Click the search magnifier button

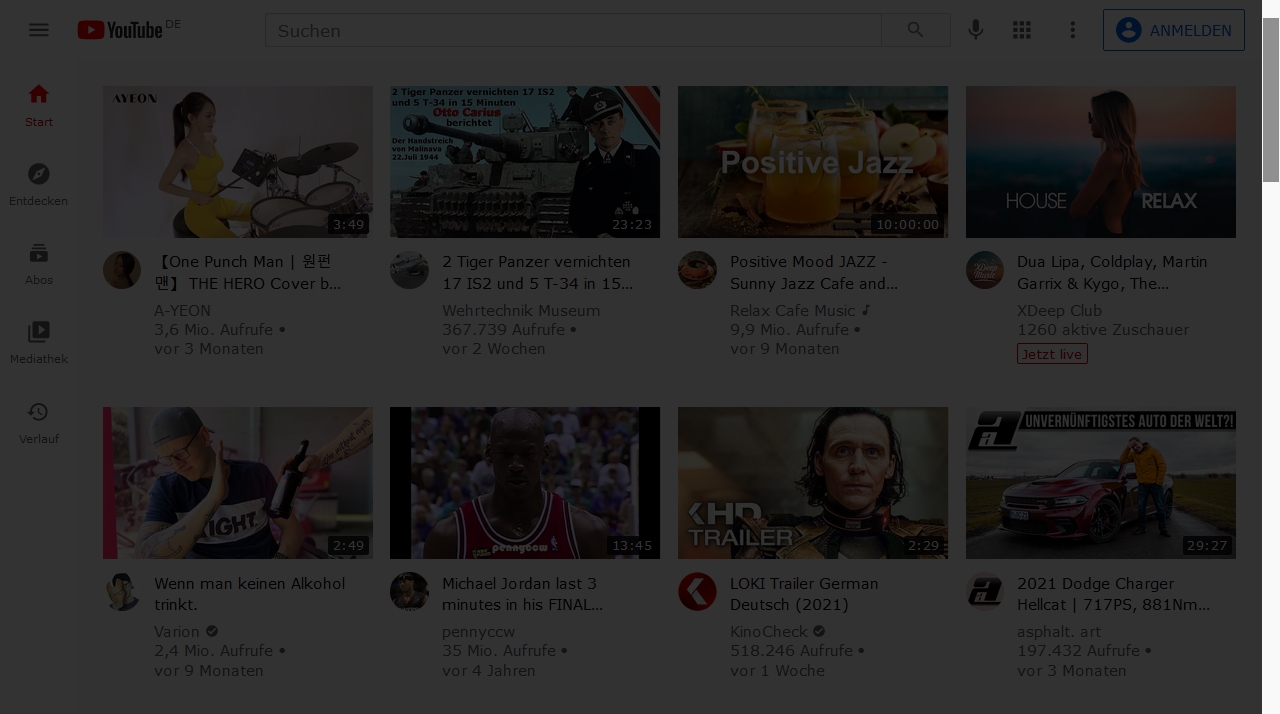[916, 30]
